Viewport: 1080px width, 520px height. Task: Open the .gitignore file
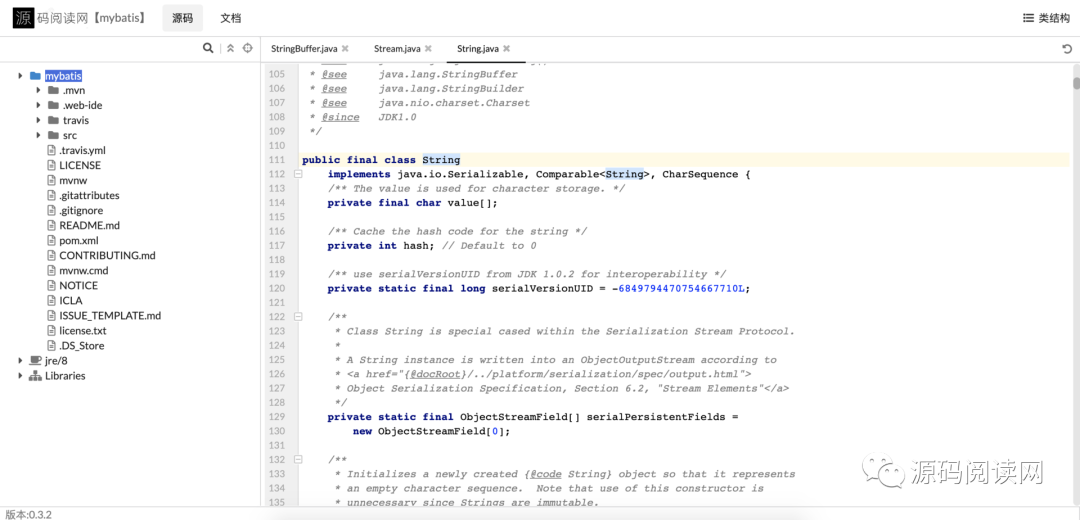[81, 211]
